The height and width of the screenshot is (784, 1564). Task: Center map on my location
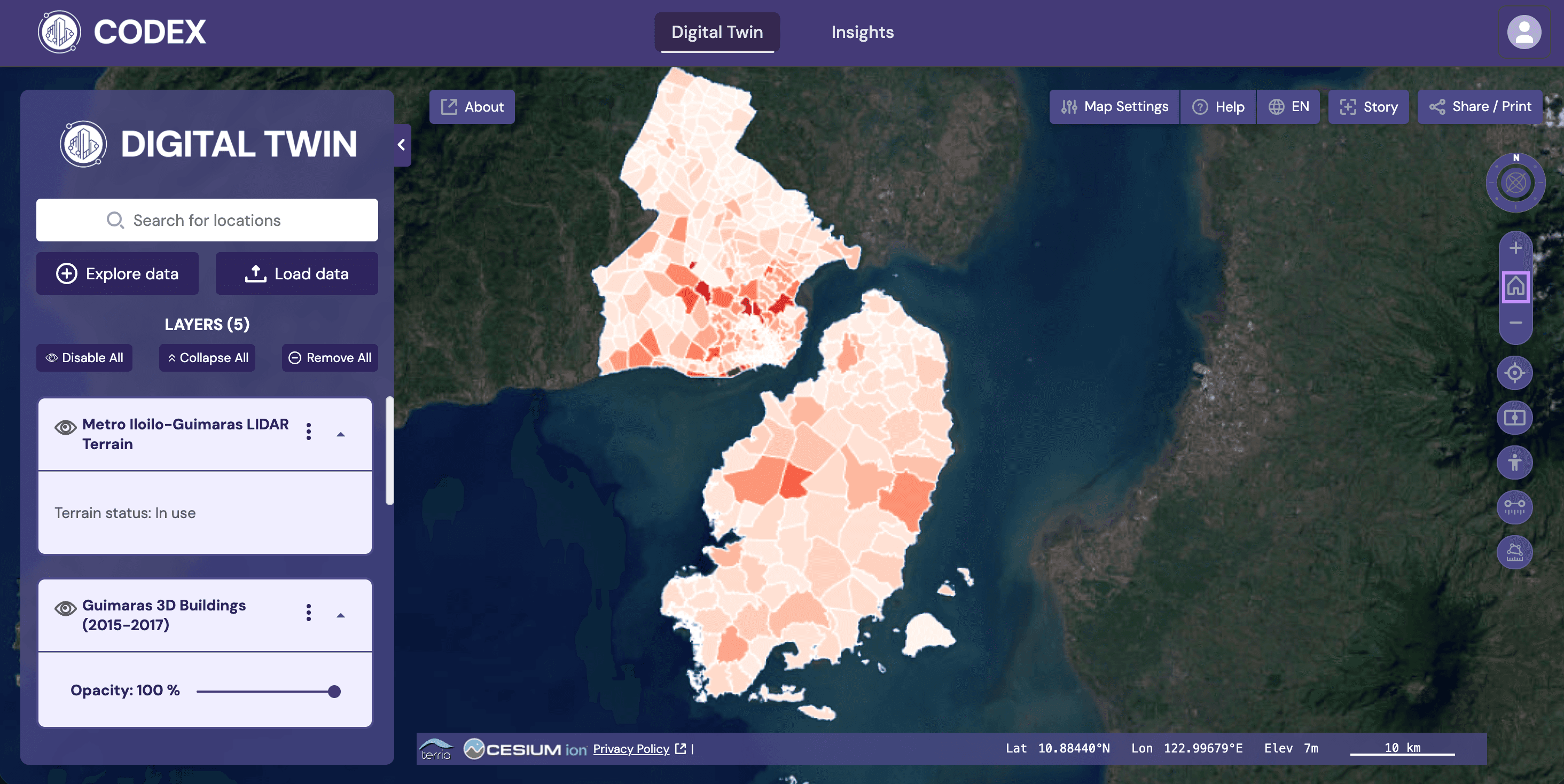click(1514, 373)
